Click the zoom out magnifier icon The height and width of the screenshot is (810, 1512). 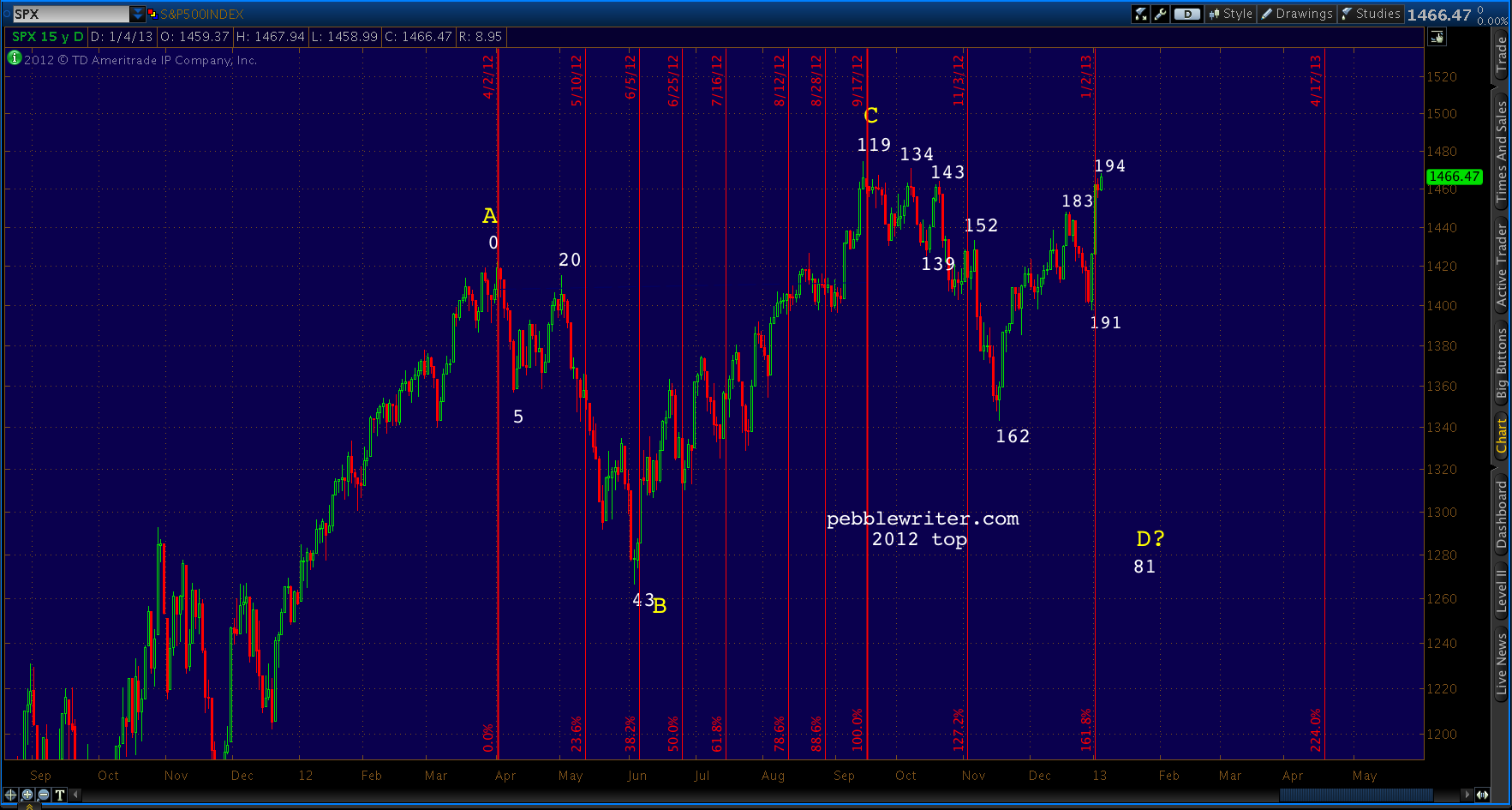pos(43,795)
